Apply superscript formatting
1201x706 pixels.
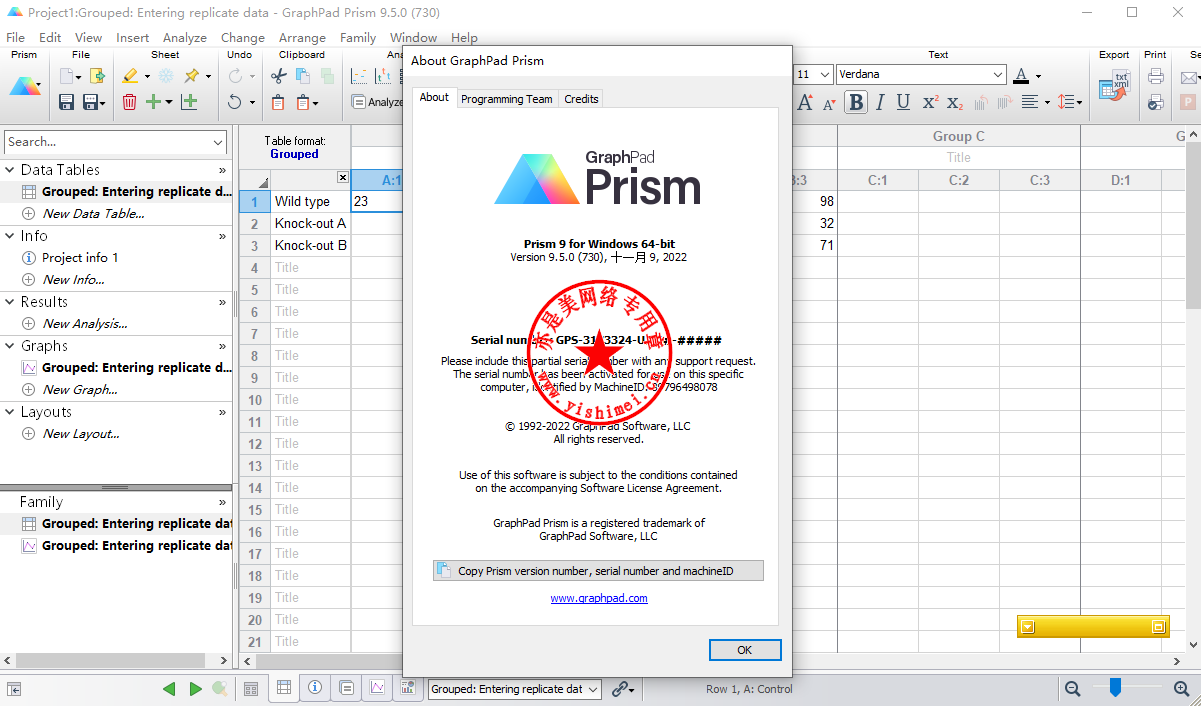(x=930, y=102)
